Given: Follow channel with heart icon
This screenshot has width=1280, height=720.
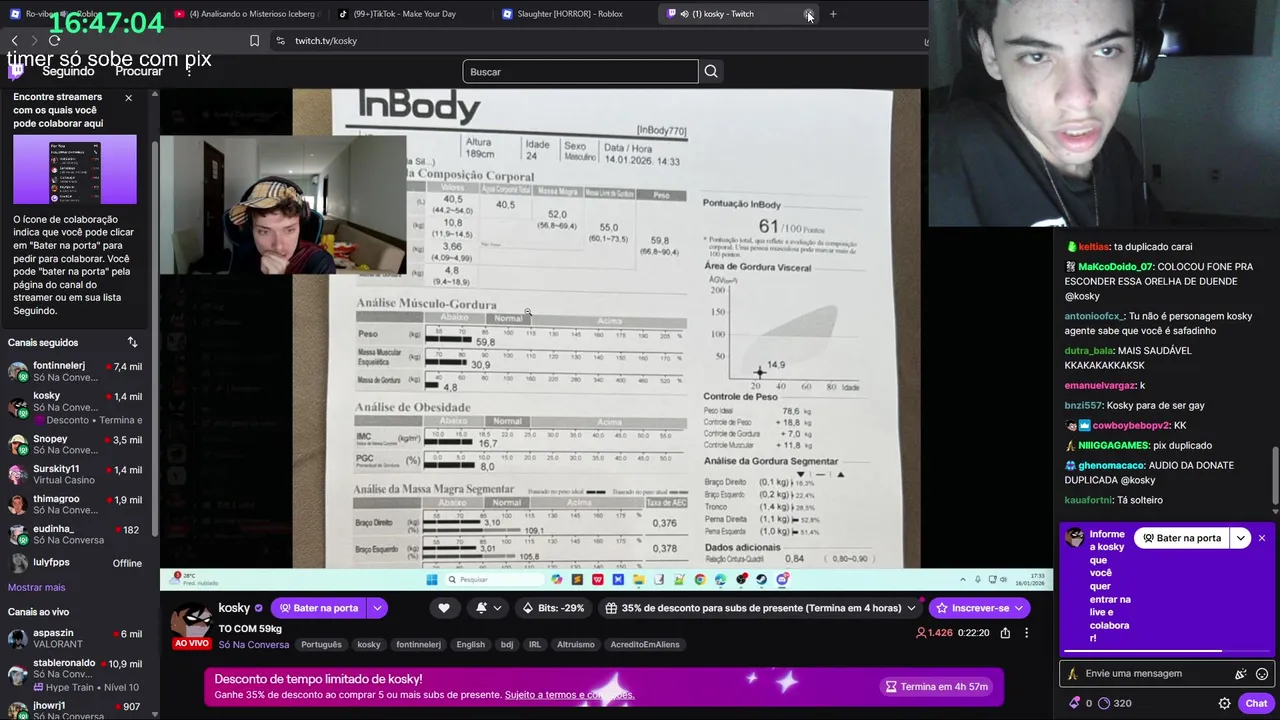Looking at the screenshot, I should (444, 608).
